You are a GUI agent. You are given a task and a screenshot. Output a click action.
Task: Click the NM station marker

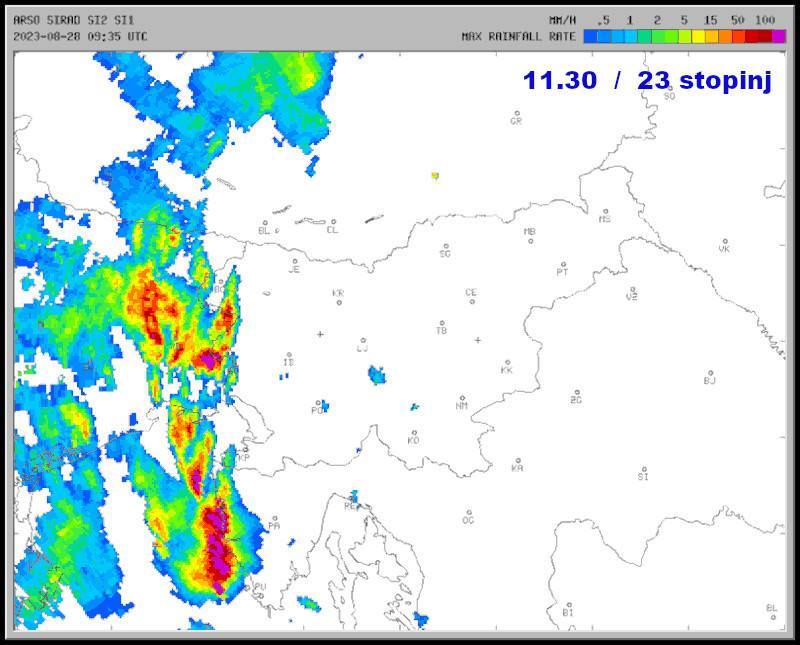pos(462,397)
